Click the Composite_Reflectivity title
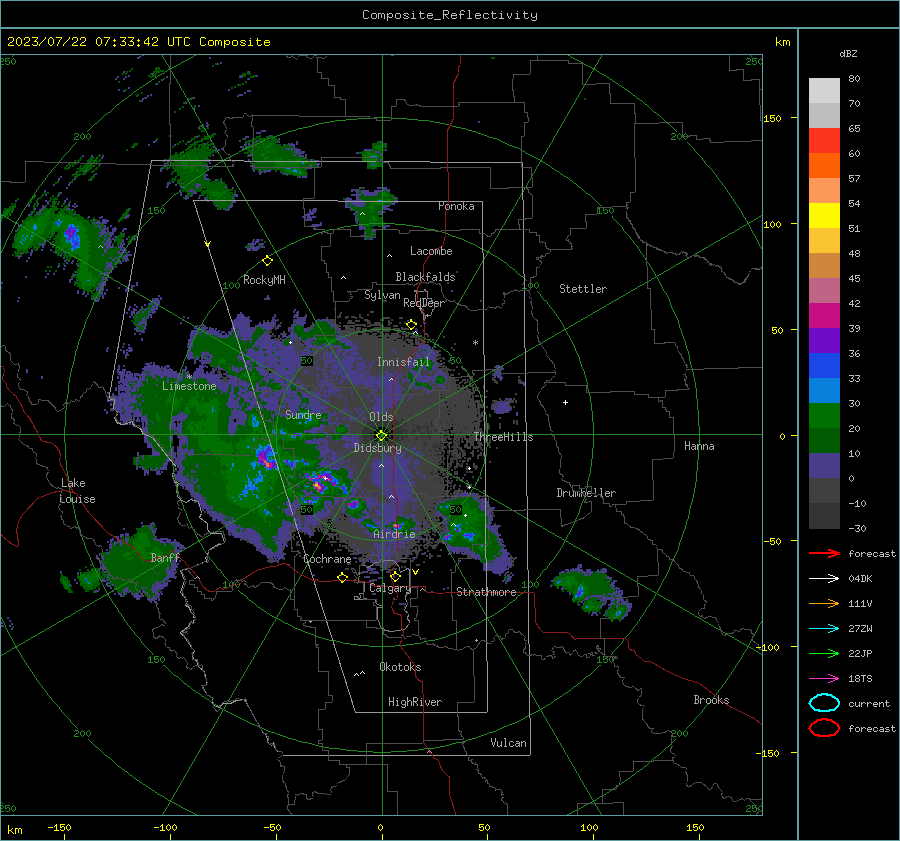 click(450, 15)
